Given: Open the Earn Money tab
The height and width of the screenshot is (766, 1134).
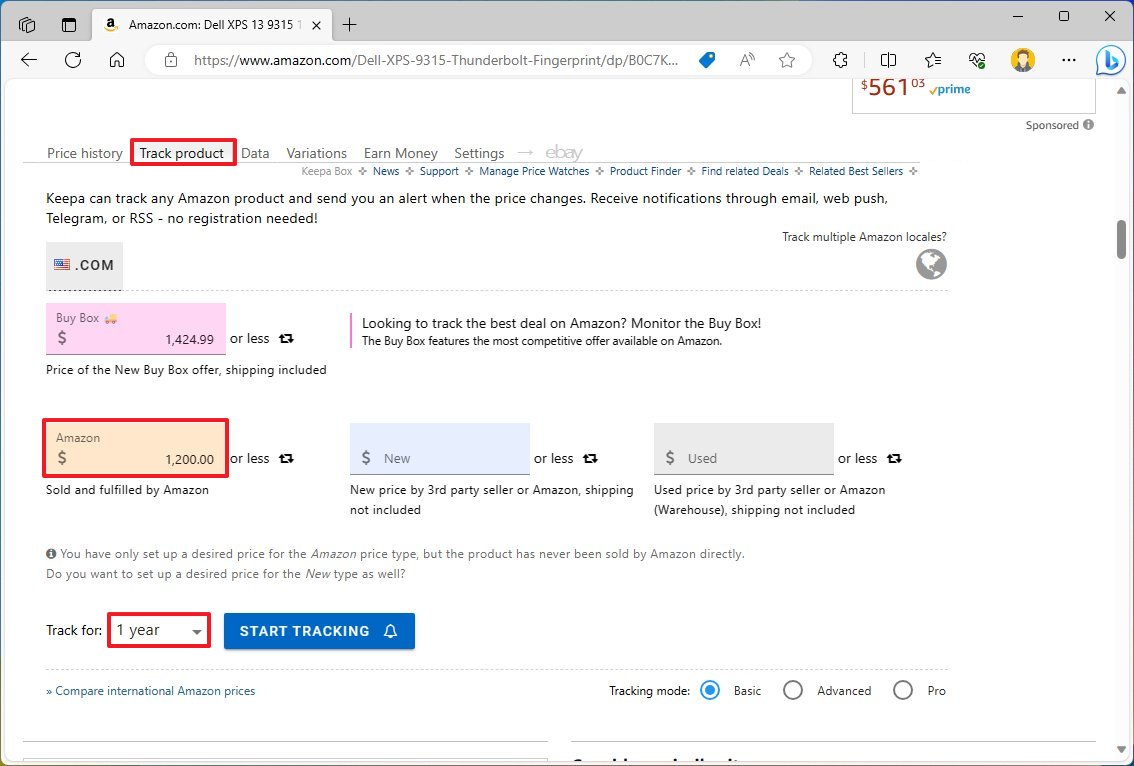Looking at the screenshot, I should (401, 153).
